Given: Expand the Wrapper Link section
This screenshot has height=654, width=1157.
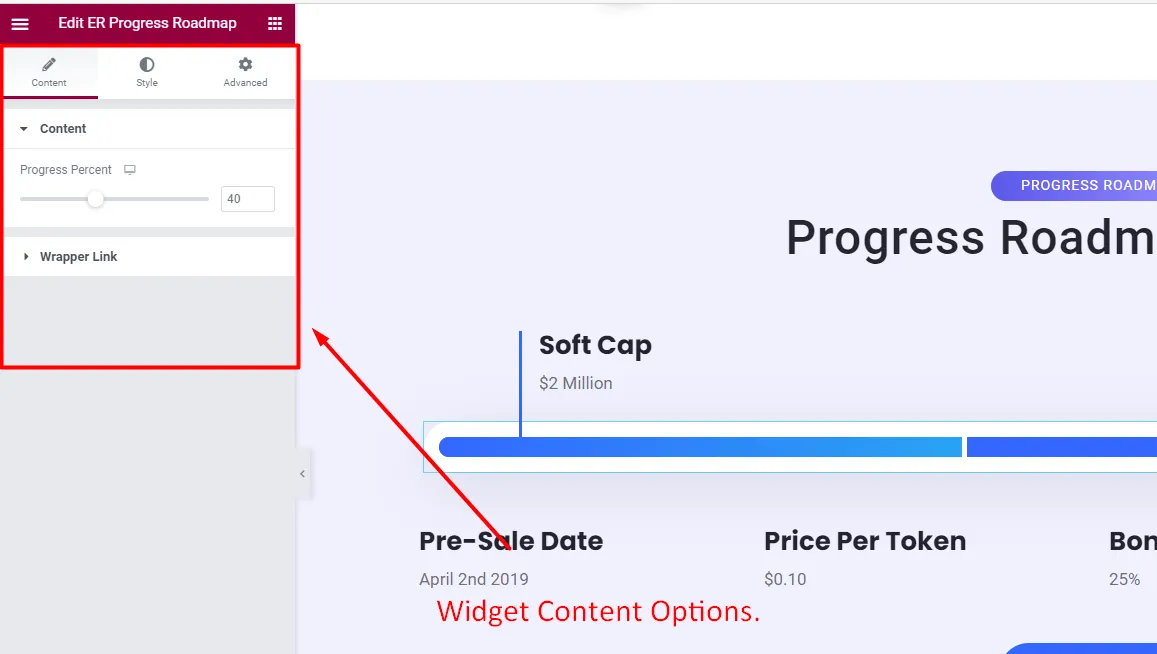Looking at the screenshot, I should 77,256.
